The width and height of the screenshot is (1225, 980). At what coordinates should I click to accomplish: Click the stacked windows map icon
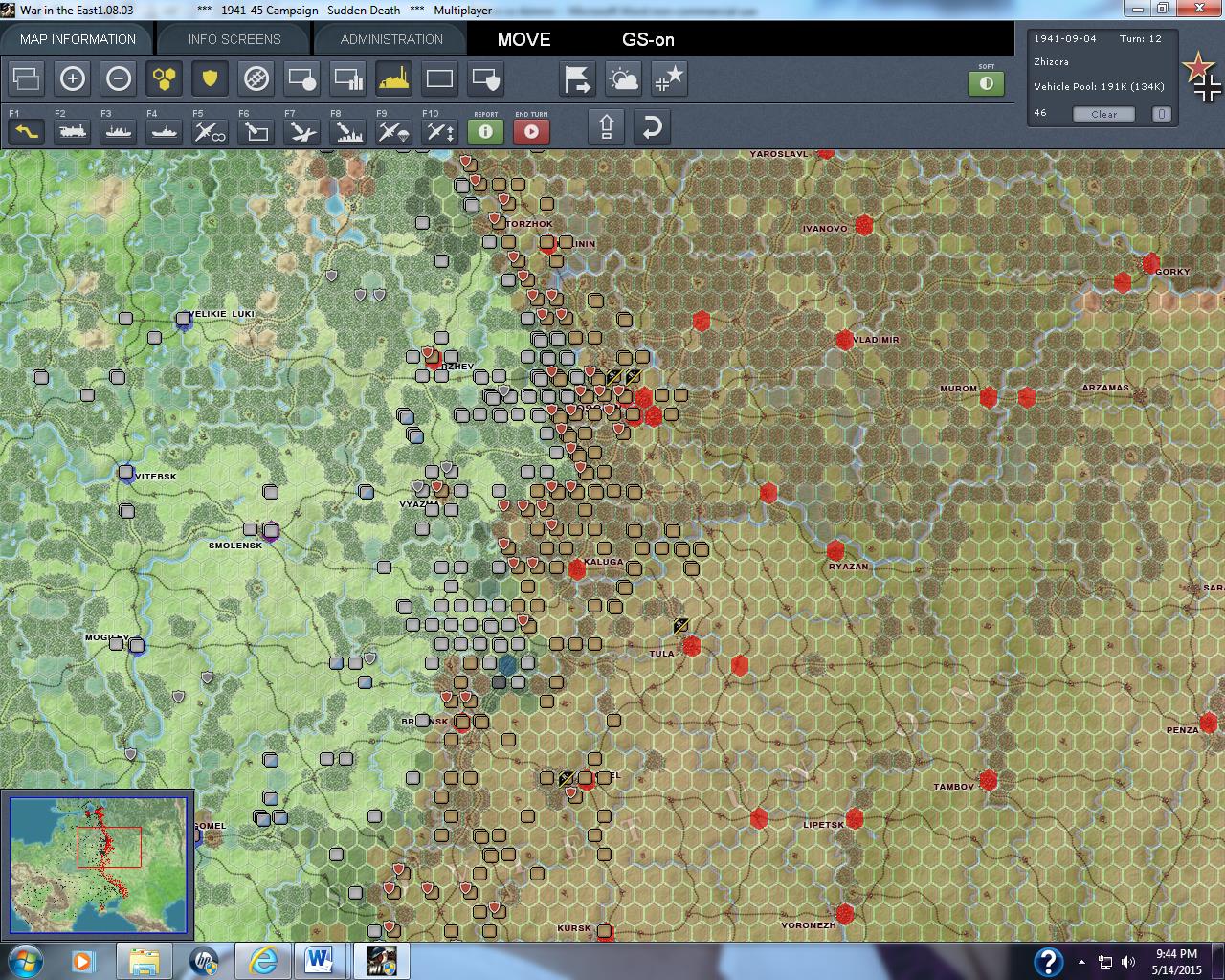pyautogui.click(x=27, y=78)
